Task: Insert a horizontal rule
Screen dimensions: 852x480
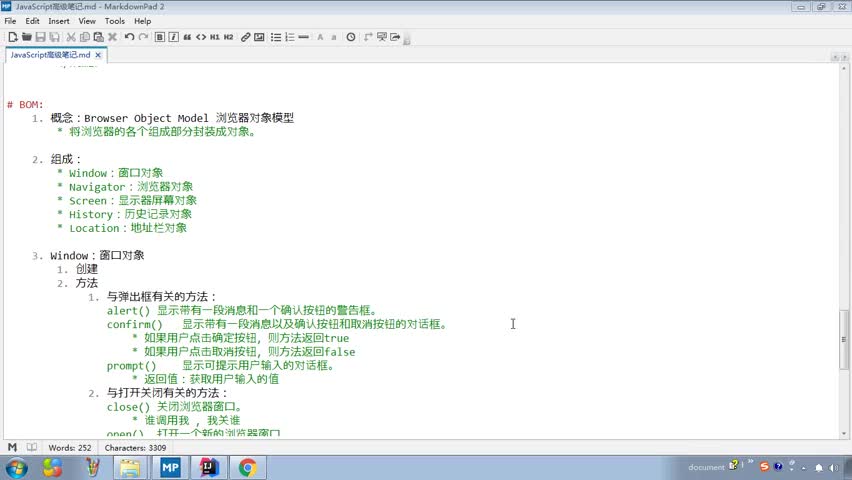Action: (304, 37)
